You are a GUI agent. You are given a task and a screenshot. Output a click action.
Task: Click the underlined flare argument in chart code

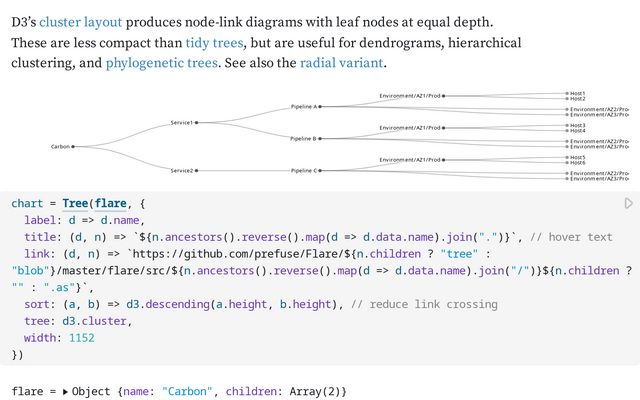tap(111, 204)
